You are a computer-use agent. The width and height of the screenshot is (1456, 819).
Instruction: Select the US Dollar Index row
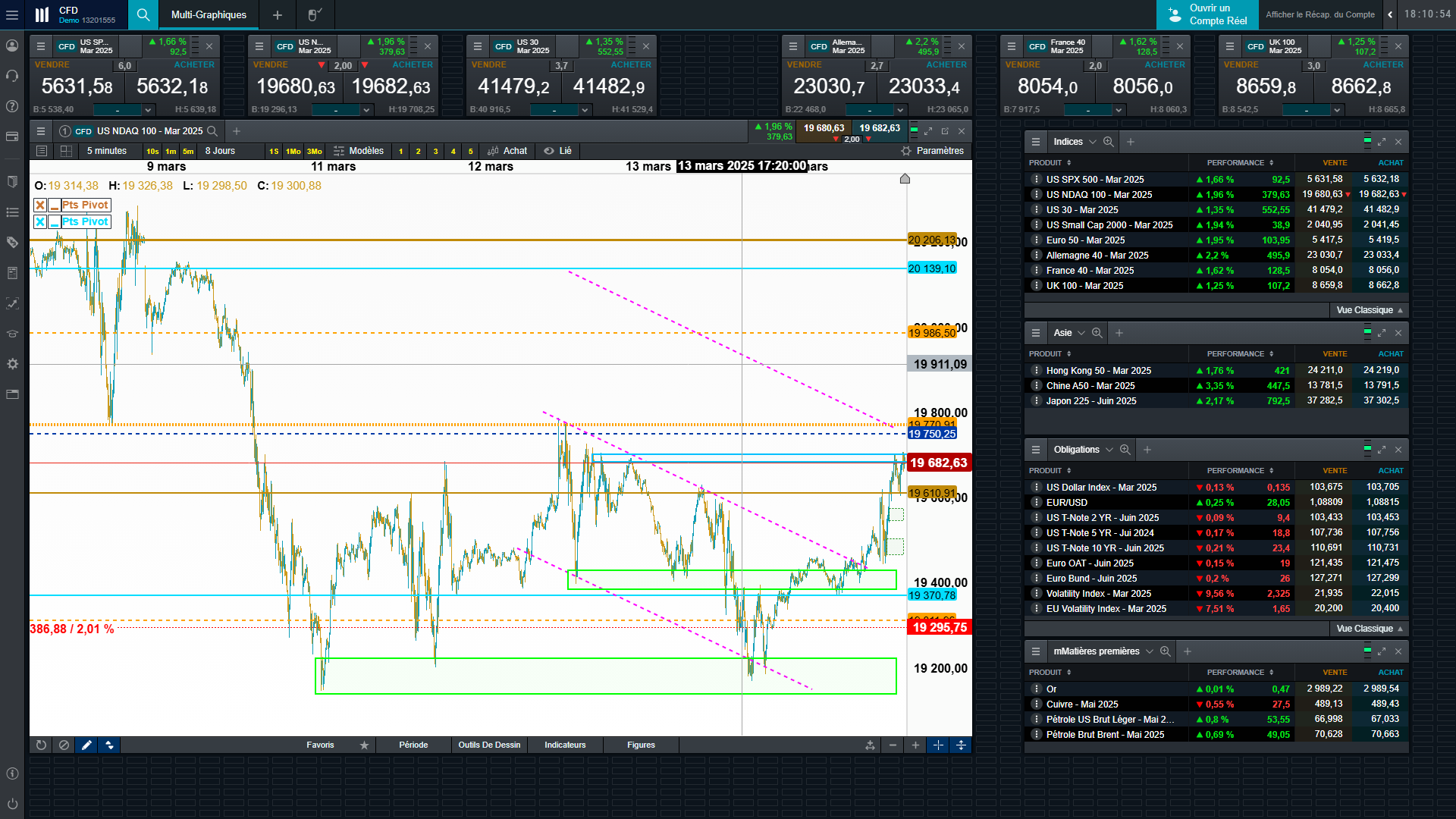(1101, 488)
